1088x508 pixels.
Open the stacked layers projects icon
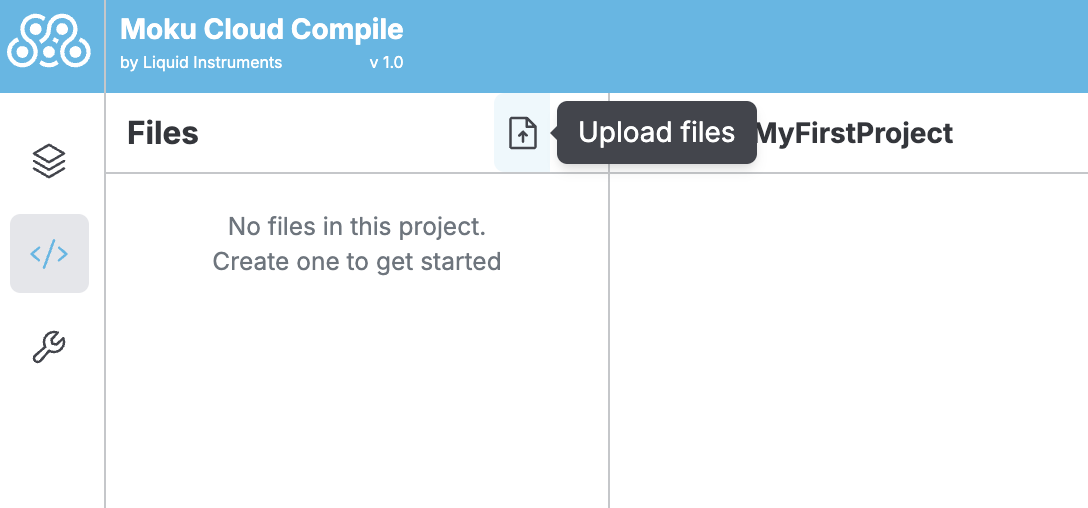coord(49,160)
